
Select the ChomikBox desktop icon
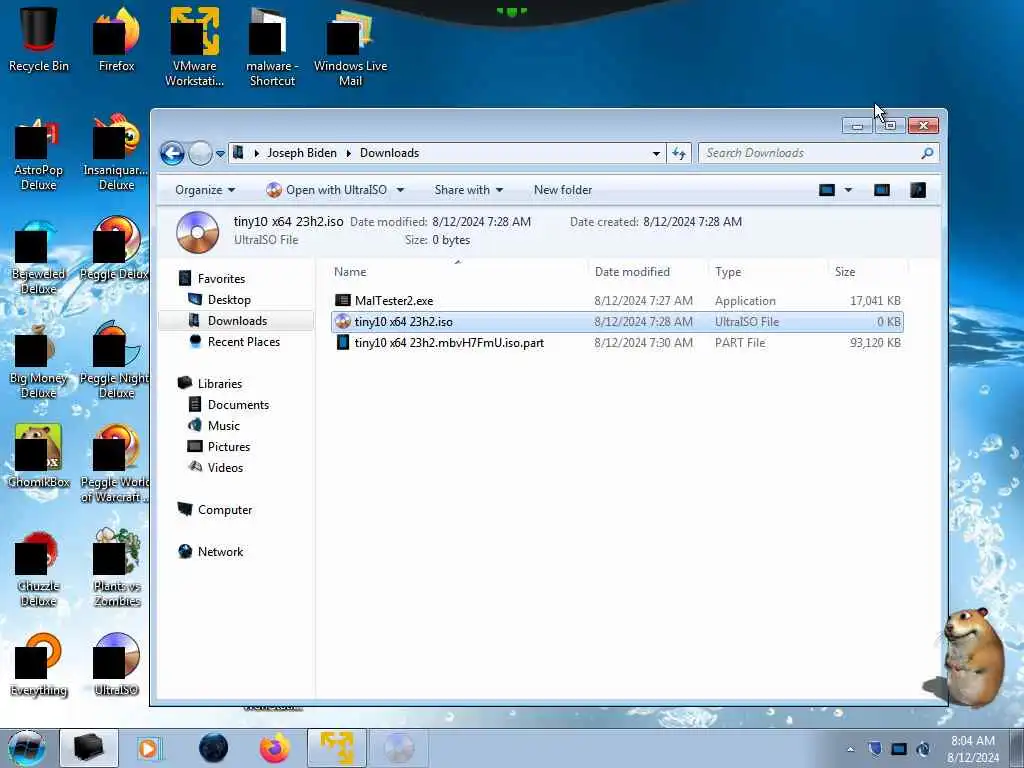coord(39,456)
